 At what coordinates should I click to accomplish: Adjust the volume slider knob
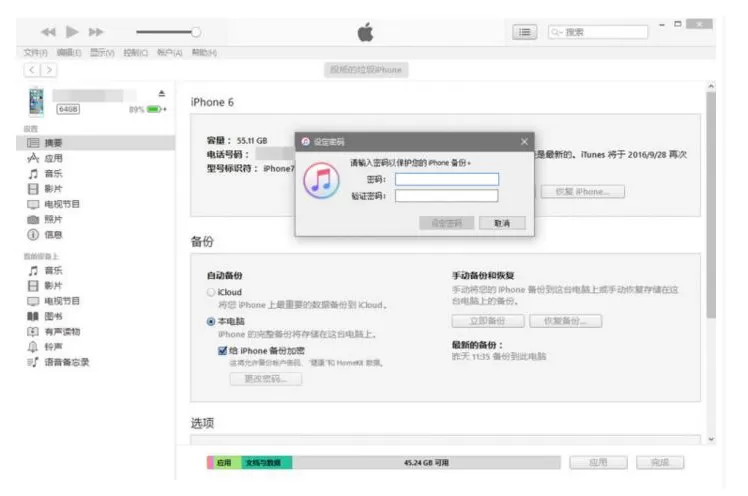pyautogui.click(x=196, y=32)
